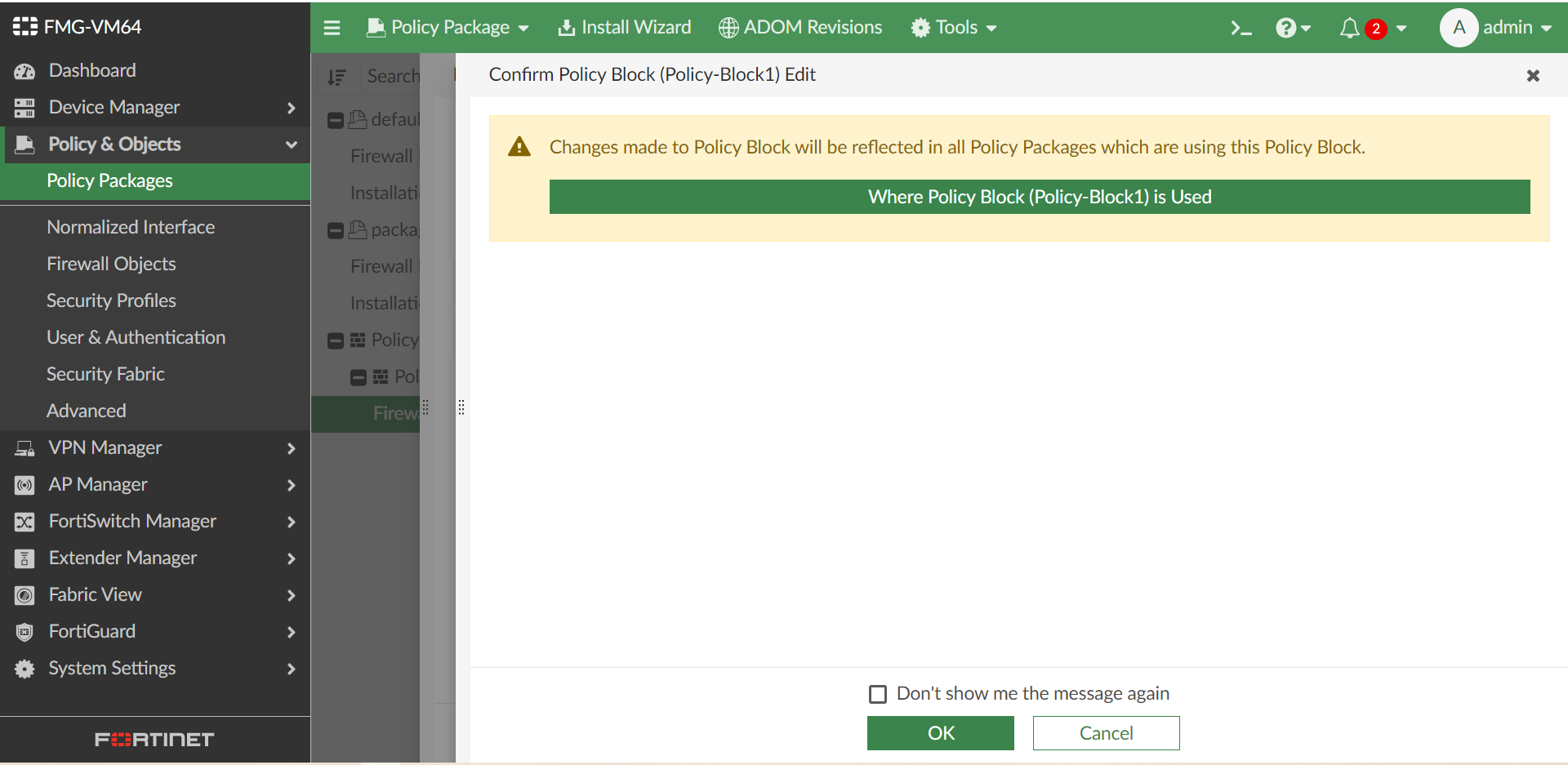The image size is (1568, 765).
Task: Open System Settings menu item
Action: coord(112,668)
